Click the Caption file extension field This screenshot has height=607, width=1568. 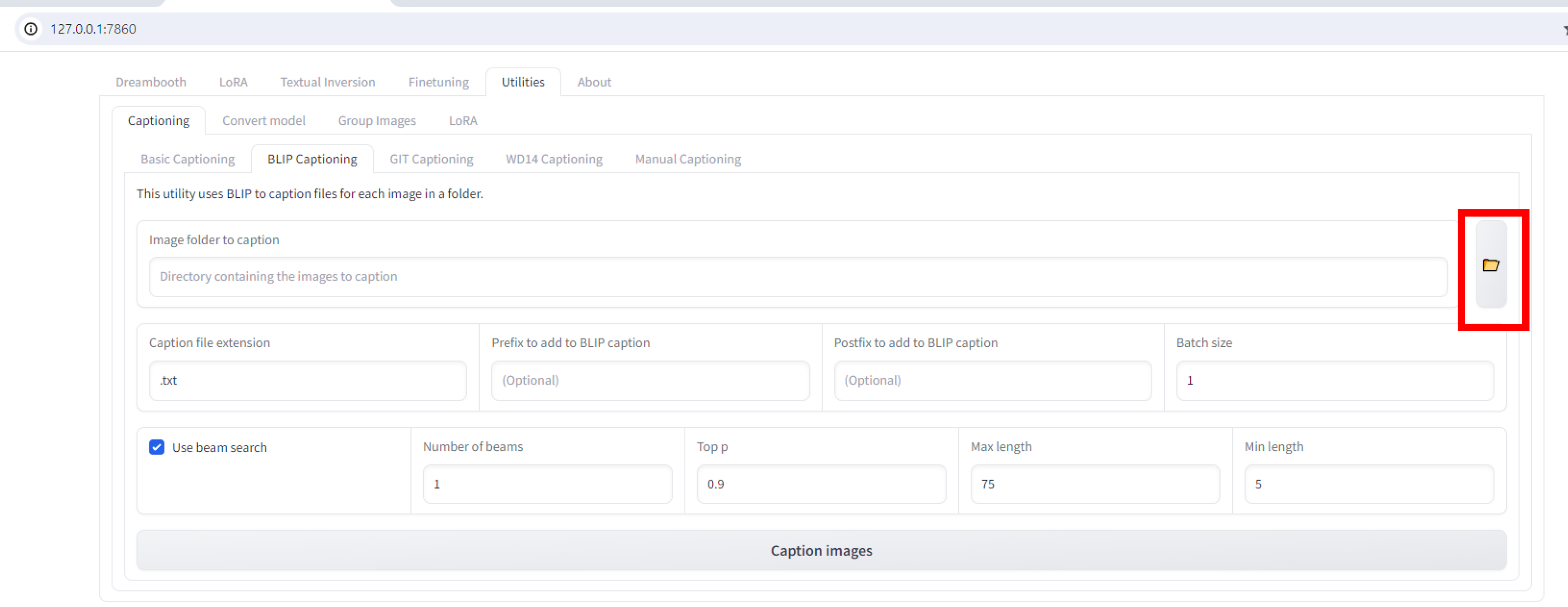pos(308,381)
